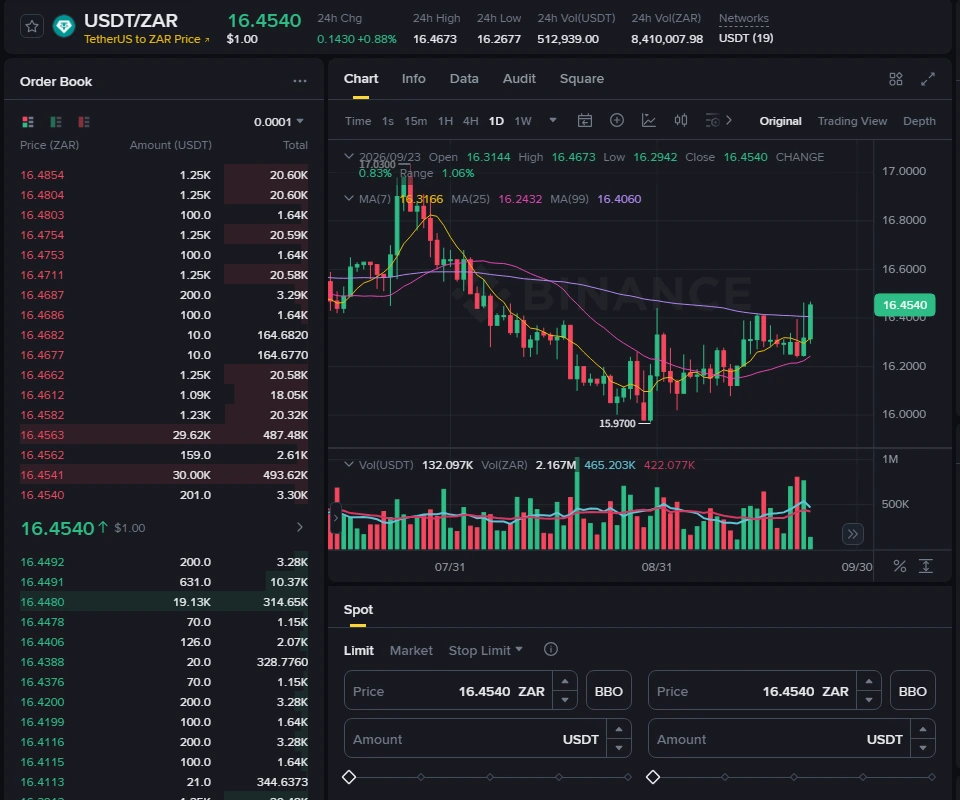960x800 pixels.
Task: Click the buy amount slider handle
Action: 349,777
